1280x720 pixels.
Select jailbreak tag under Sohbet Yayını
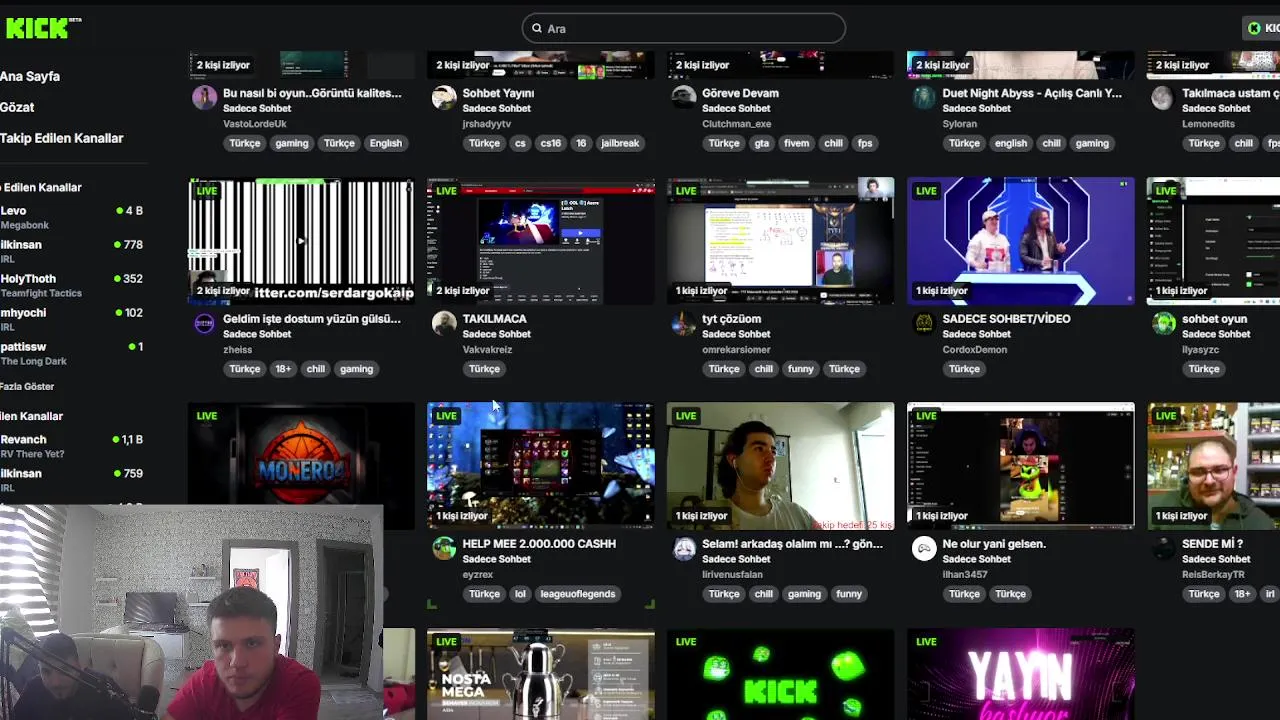click(x=619, y=143)
